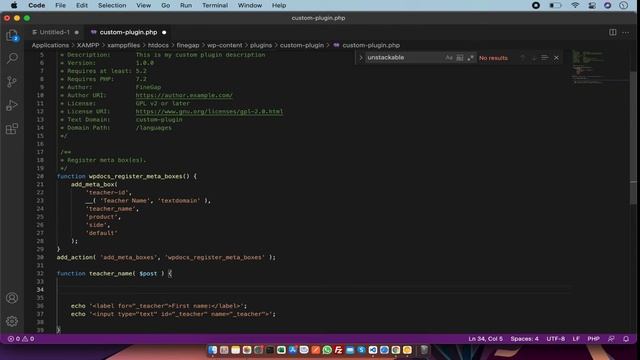Open the Window menu
Screen dimensions: 640x360
tap(249, 5)
